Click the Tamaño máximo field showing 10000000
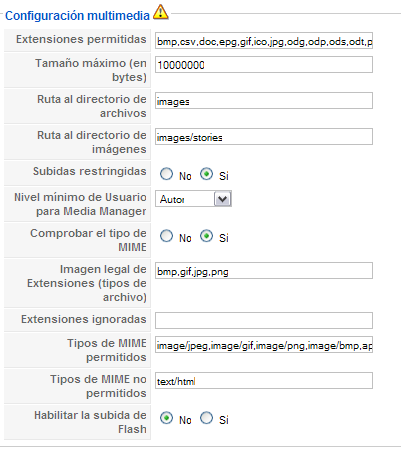 point(264,65)
